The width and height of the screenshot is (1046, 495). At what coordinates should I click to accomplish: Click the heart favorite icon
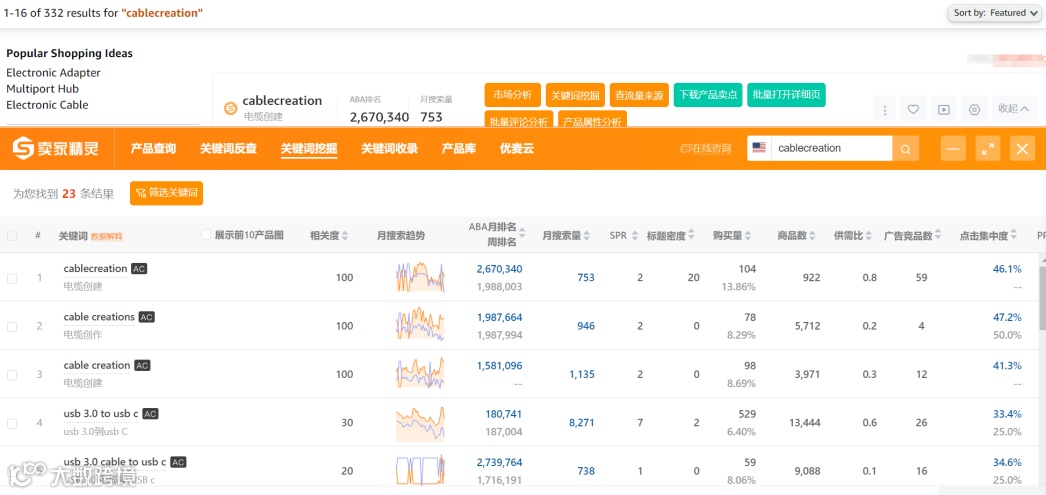pos(913,109)
